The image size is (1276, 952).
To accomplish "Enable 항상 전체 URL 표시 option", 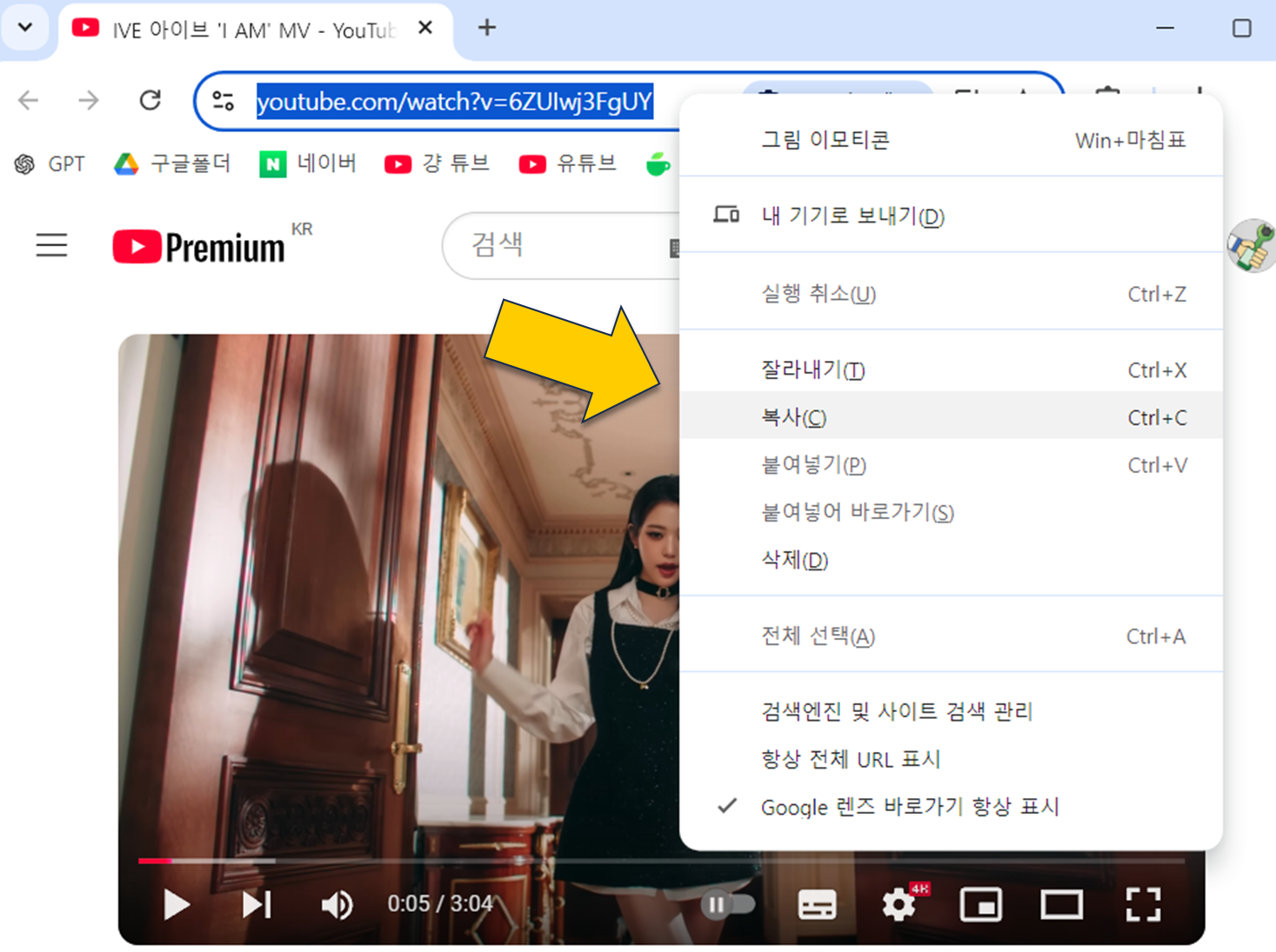I will (951, 759).
